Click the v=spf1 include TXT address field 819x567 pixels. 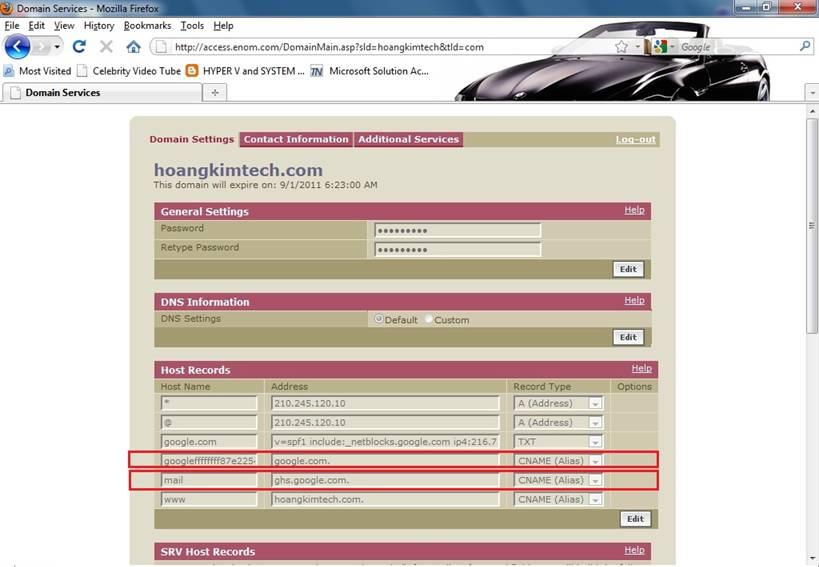[x=385, y=442]
